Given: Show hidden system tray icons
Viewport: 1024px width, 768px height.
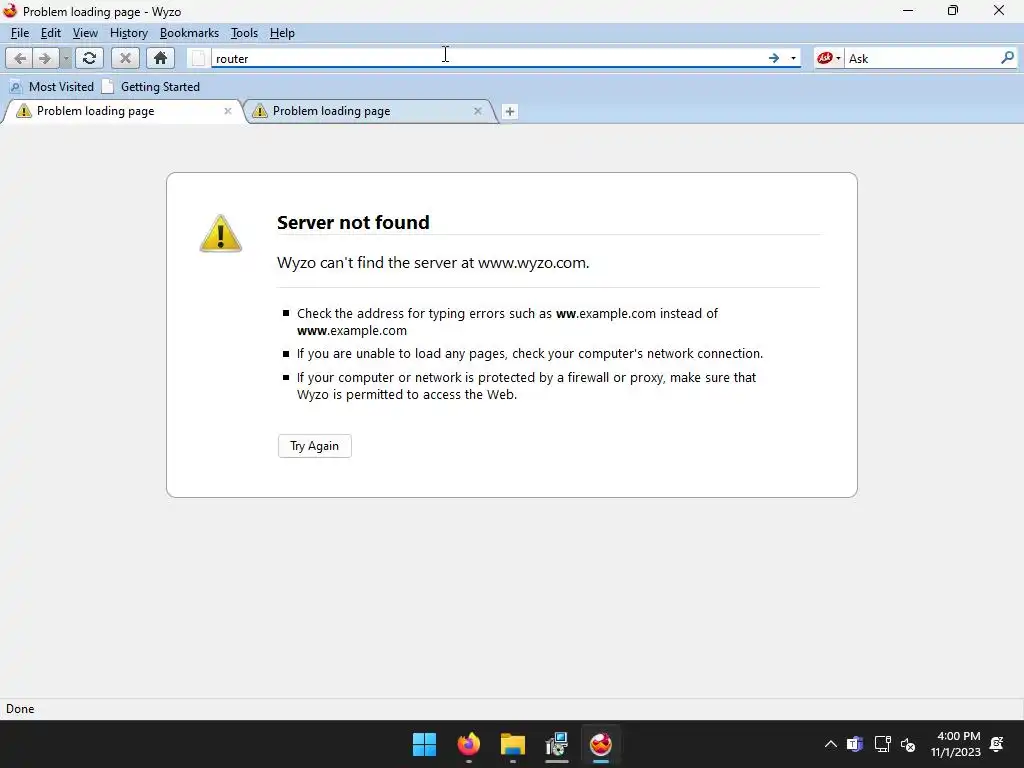Looking at the screenshot, I should 831,744.
